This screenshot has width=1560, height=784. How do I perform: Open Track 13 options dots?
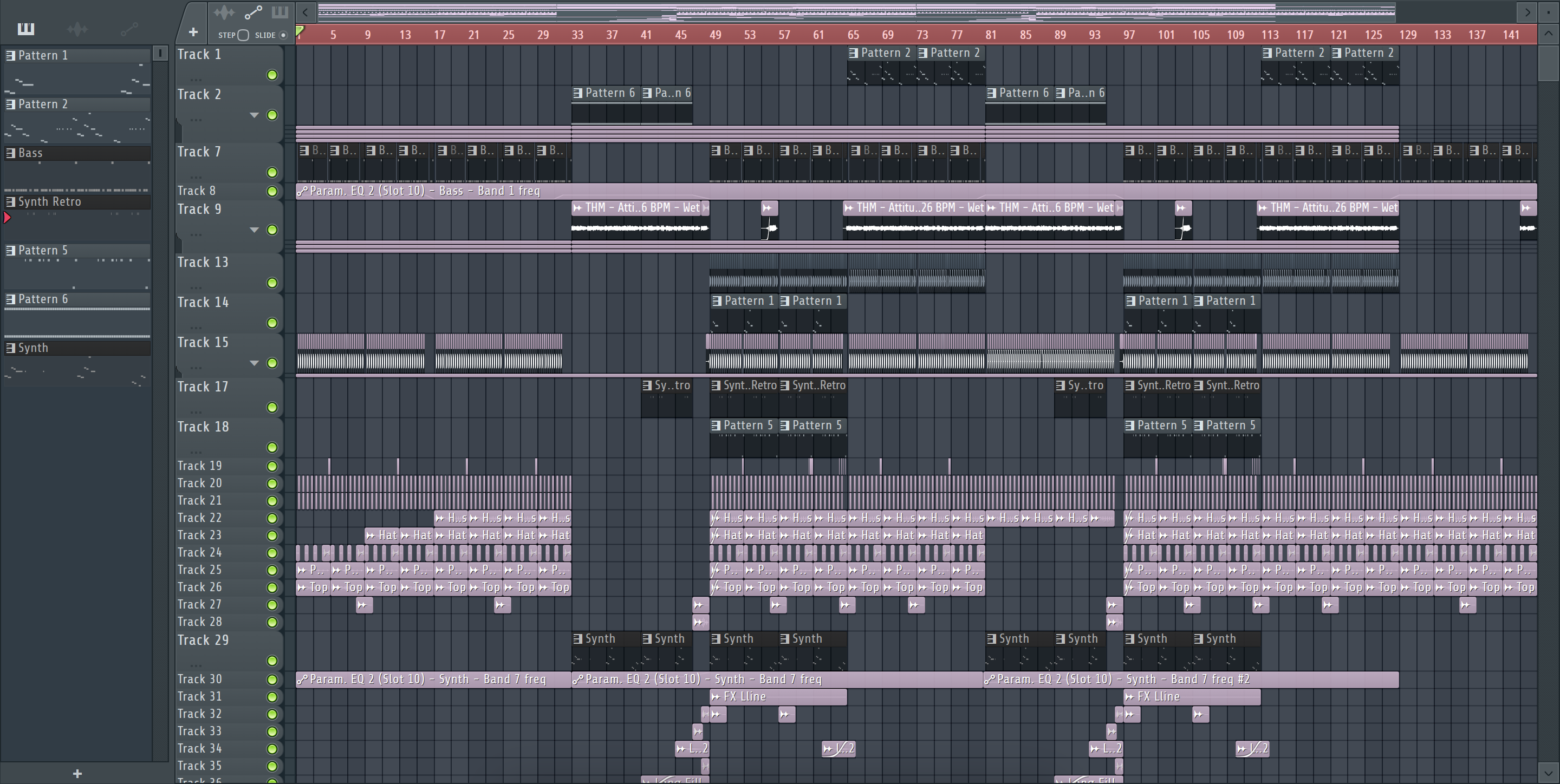coord(195,287)
